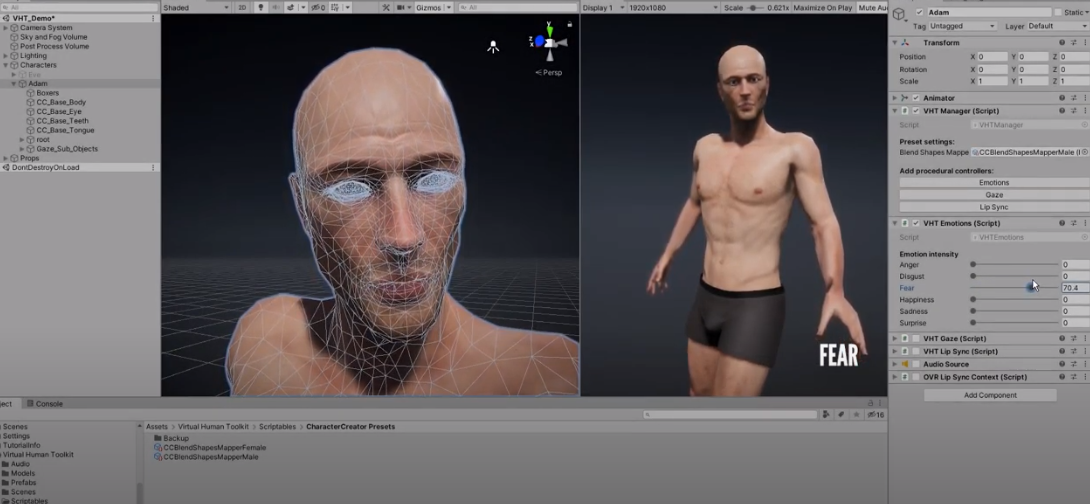The width and height of the screenshot is (1090, 504).
Task: Click the Adam GameObject cube icon
Action: click(x=900, y=13)
